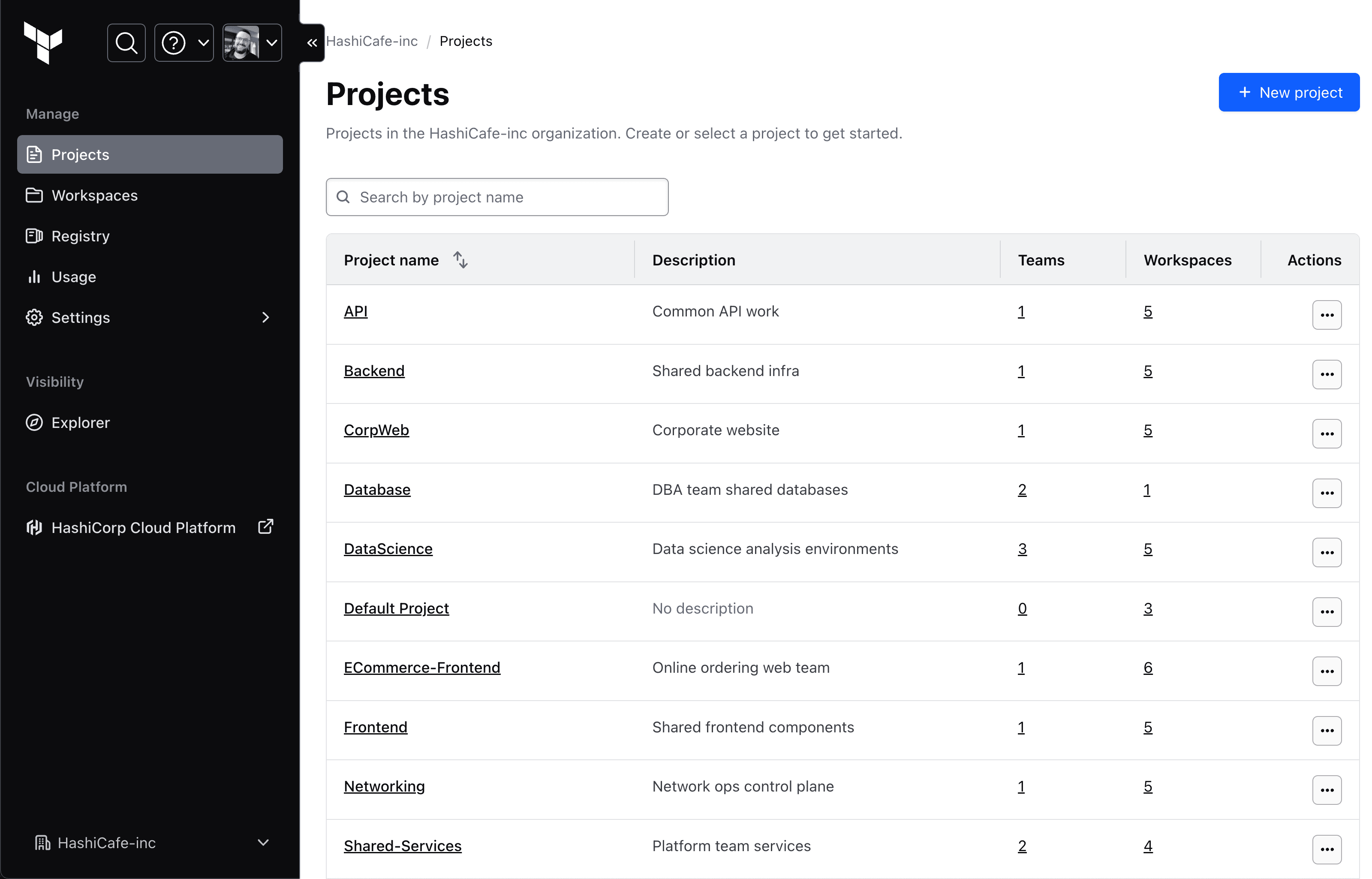Collapse the sidebar with double-chevron icon
Image resolution: width=1372 pixels, height=879 pixels.
click(x=312, y=43)
